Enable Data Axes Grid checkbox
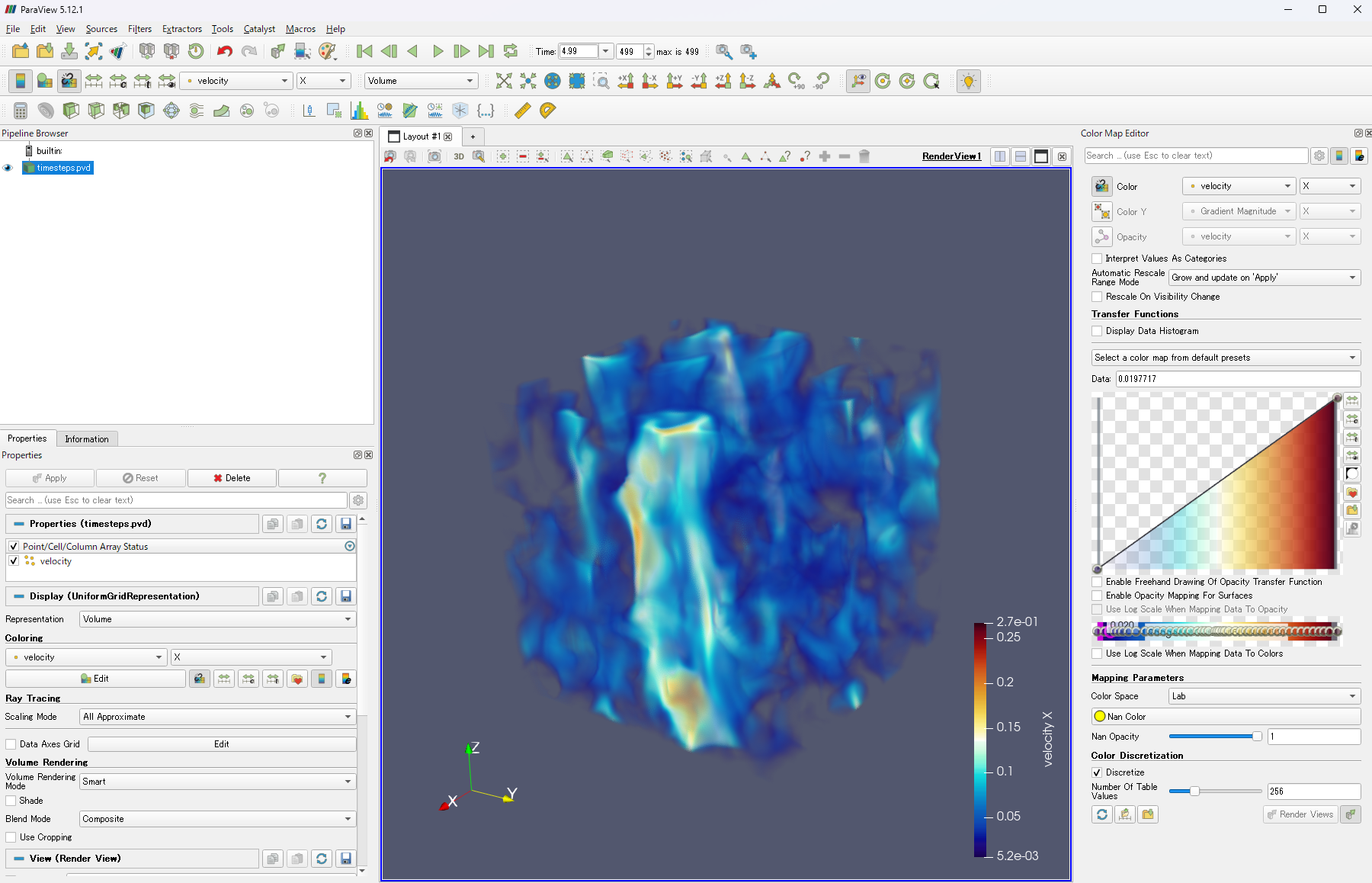1372x883 pixels. coord(11,744)
